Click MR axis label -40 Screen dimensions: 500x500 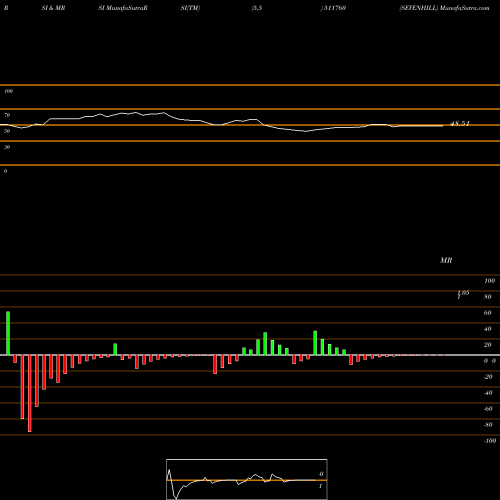pyautogui.click(x=488, y=393)
